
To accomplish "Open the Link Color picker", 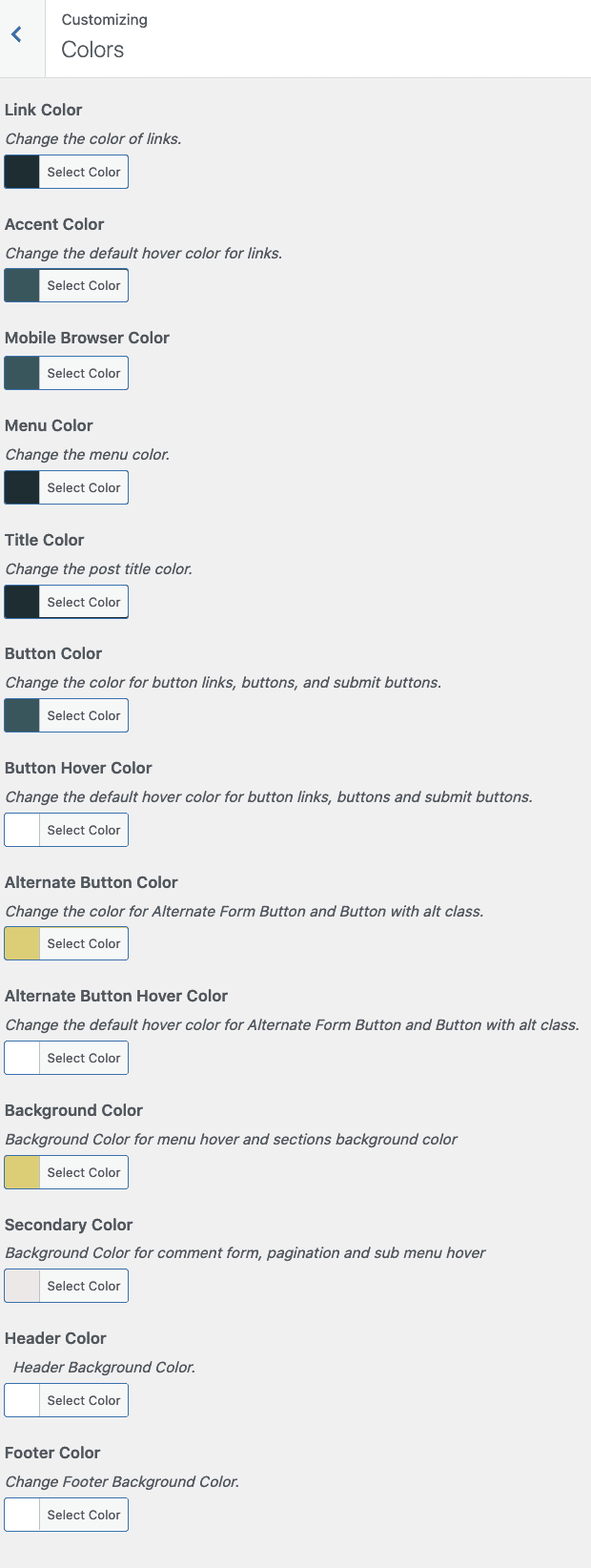I will click(x=83, y=171).
